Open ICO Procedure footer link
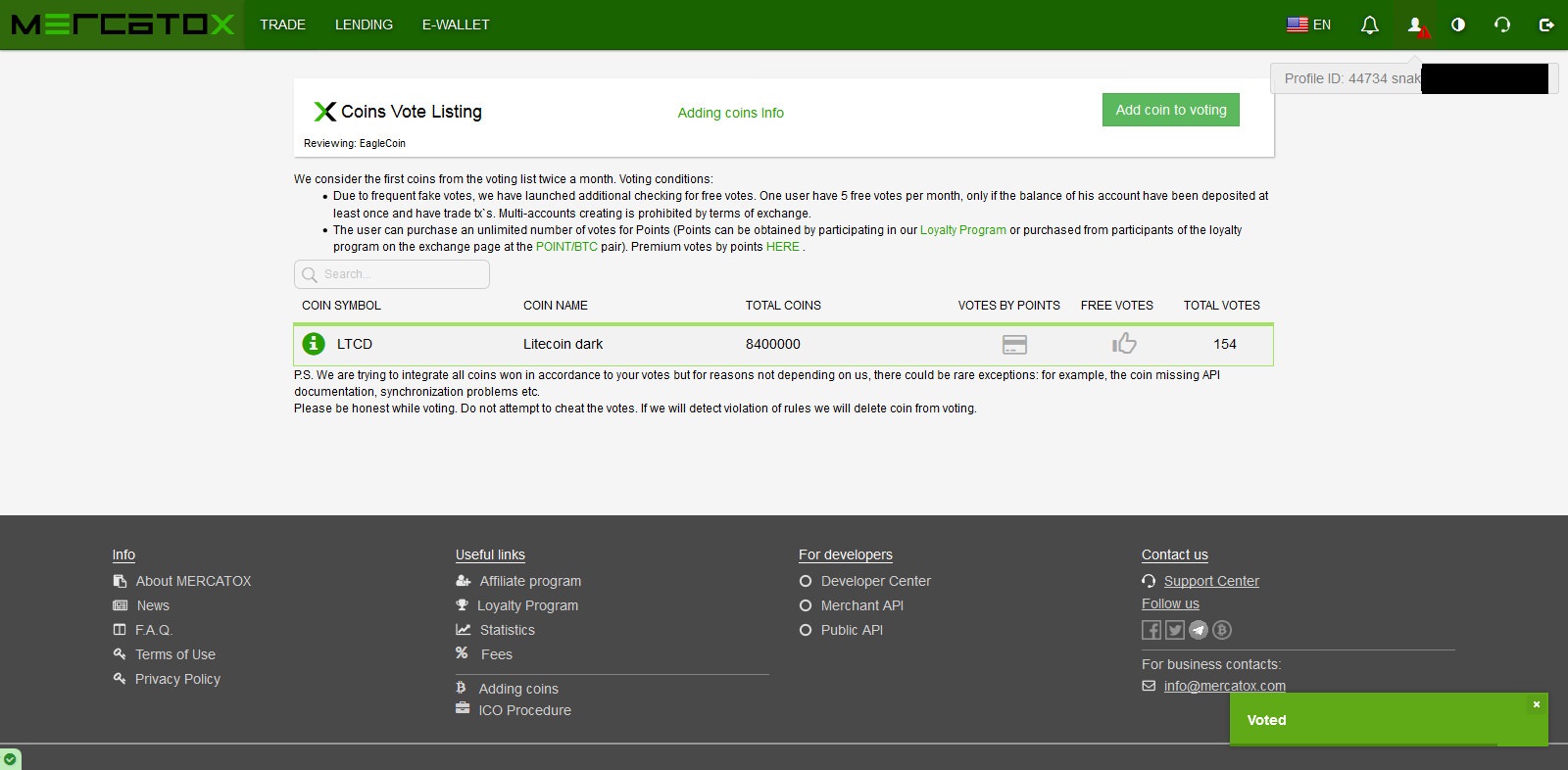The height and width of the screenshot is (770, 1568). click(x=524, y=710)
